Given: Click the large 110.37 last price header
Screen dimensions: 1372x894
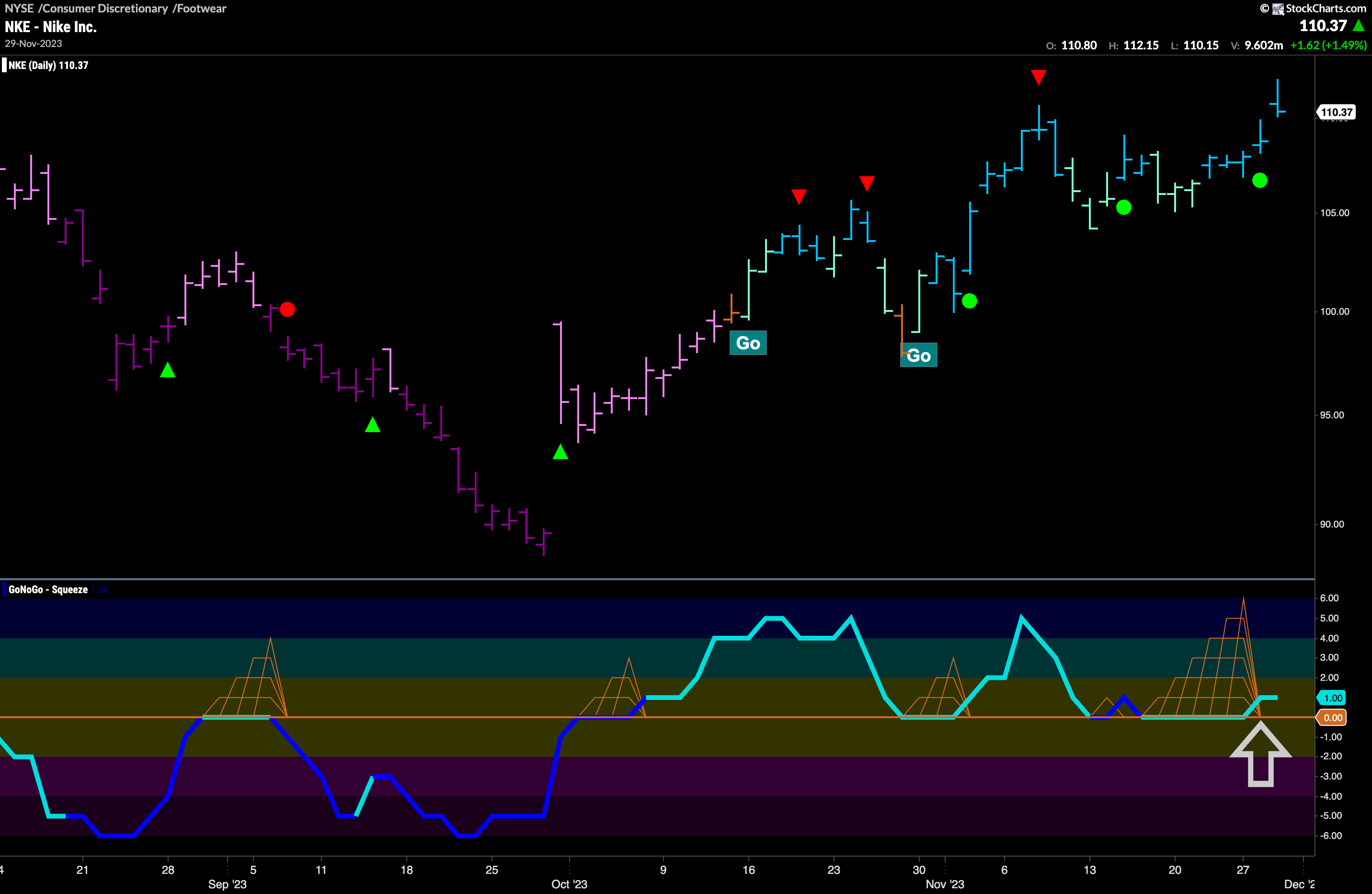Looking at the screenshot, I should click(1323, 26).
